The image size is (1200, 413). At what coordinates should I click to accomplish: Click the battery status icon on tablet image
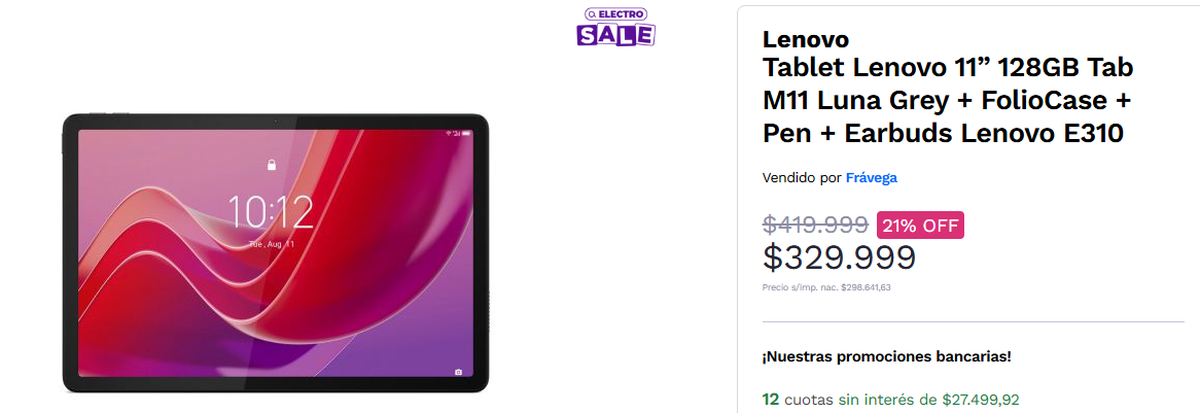[465, 131]
